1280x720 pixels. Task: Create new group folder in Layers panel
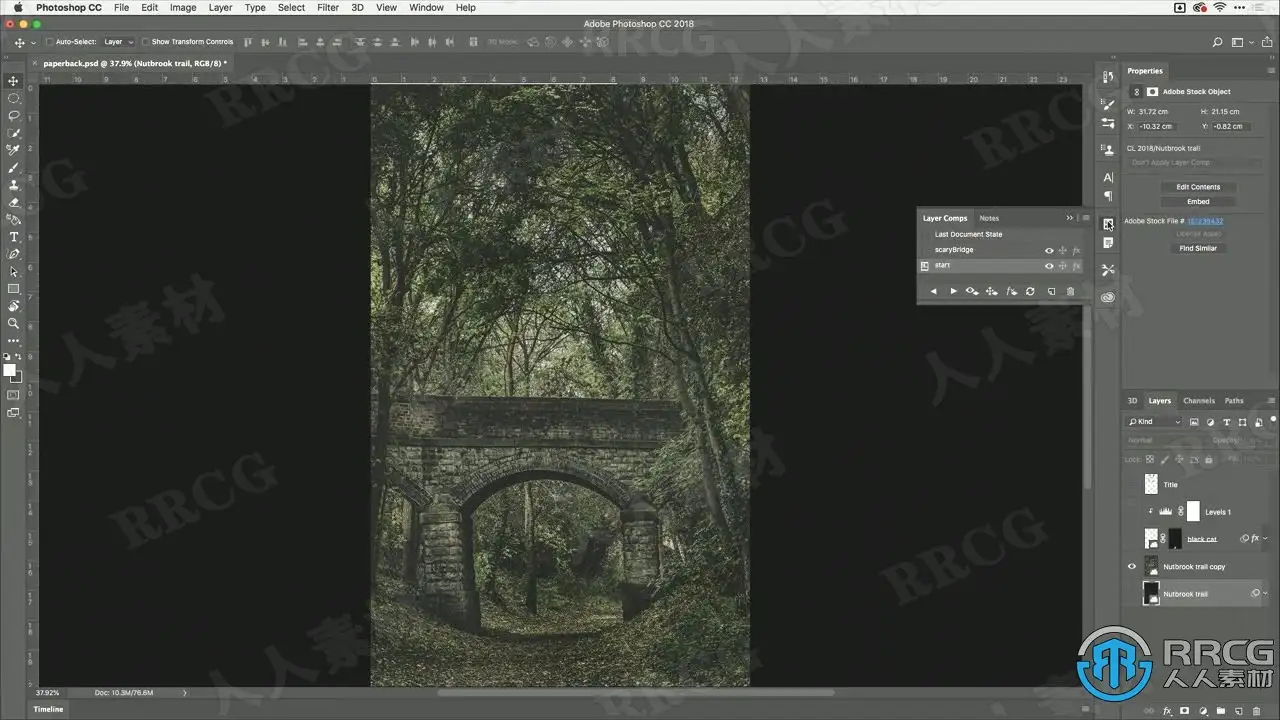coord(1220,712)
